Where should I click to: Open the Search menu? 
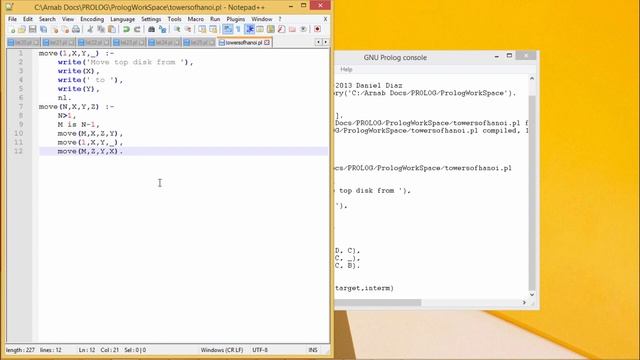(x=47, y=19)
